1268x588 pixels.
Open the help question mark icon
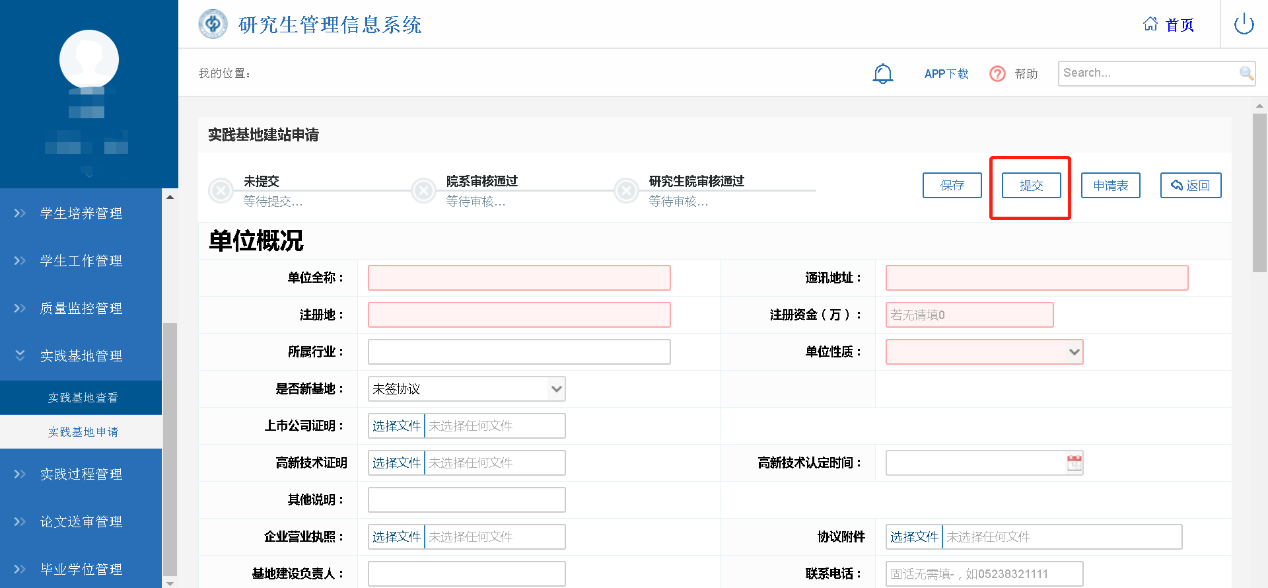[x=997, y=74]
